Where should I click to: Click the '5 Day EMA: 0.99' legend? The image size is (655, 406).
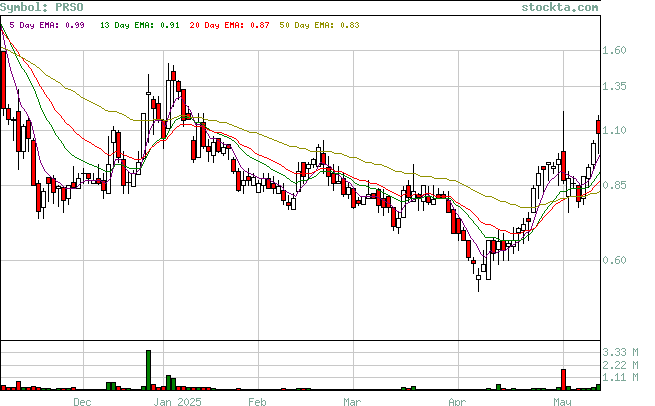point(47,25)
